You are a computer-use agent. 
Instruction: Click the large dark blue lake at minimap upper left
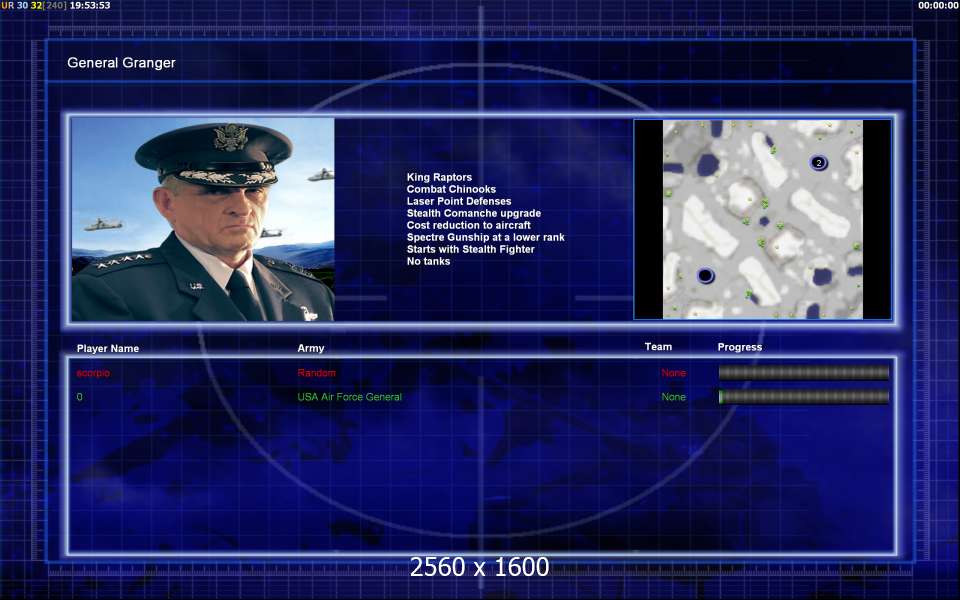708,164
